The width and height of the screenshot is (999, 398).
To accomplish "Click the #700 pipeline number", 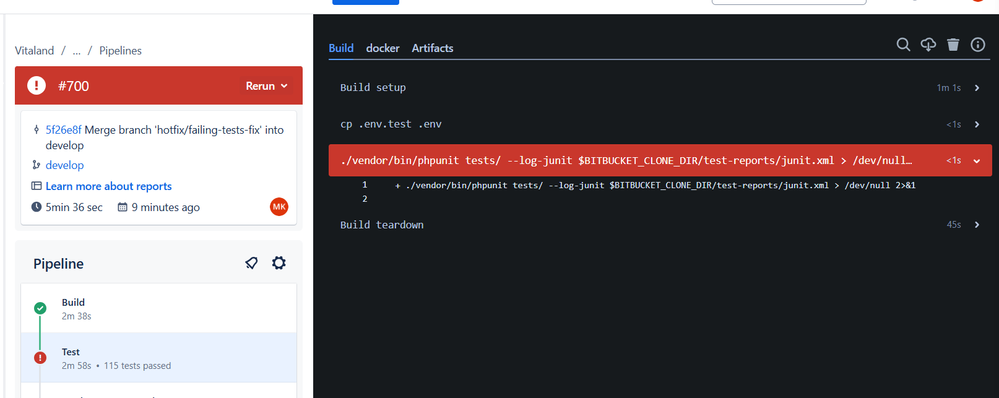I will click(x=73, y=86).
